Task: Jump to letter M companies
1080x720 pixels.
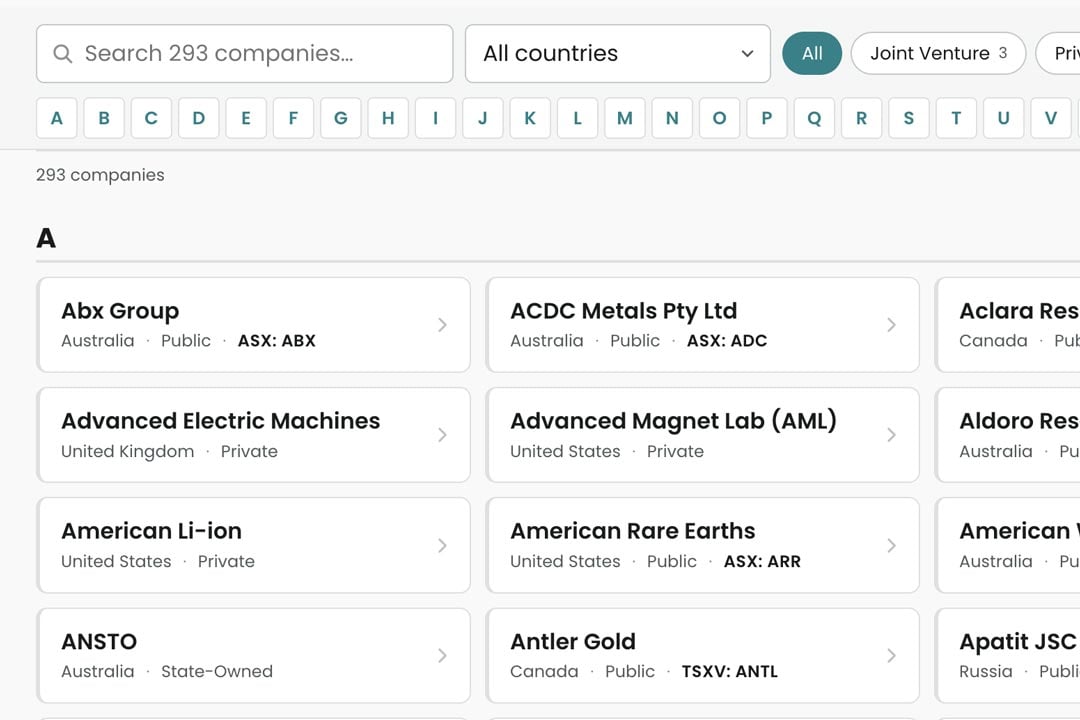Action: tap(625, 119)
